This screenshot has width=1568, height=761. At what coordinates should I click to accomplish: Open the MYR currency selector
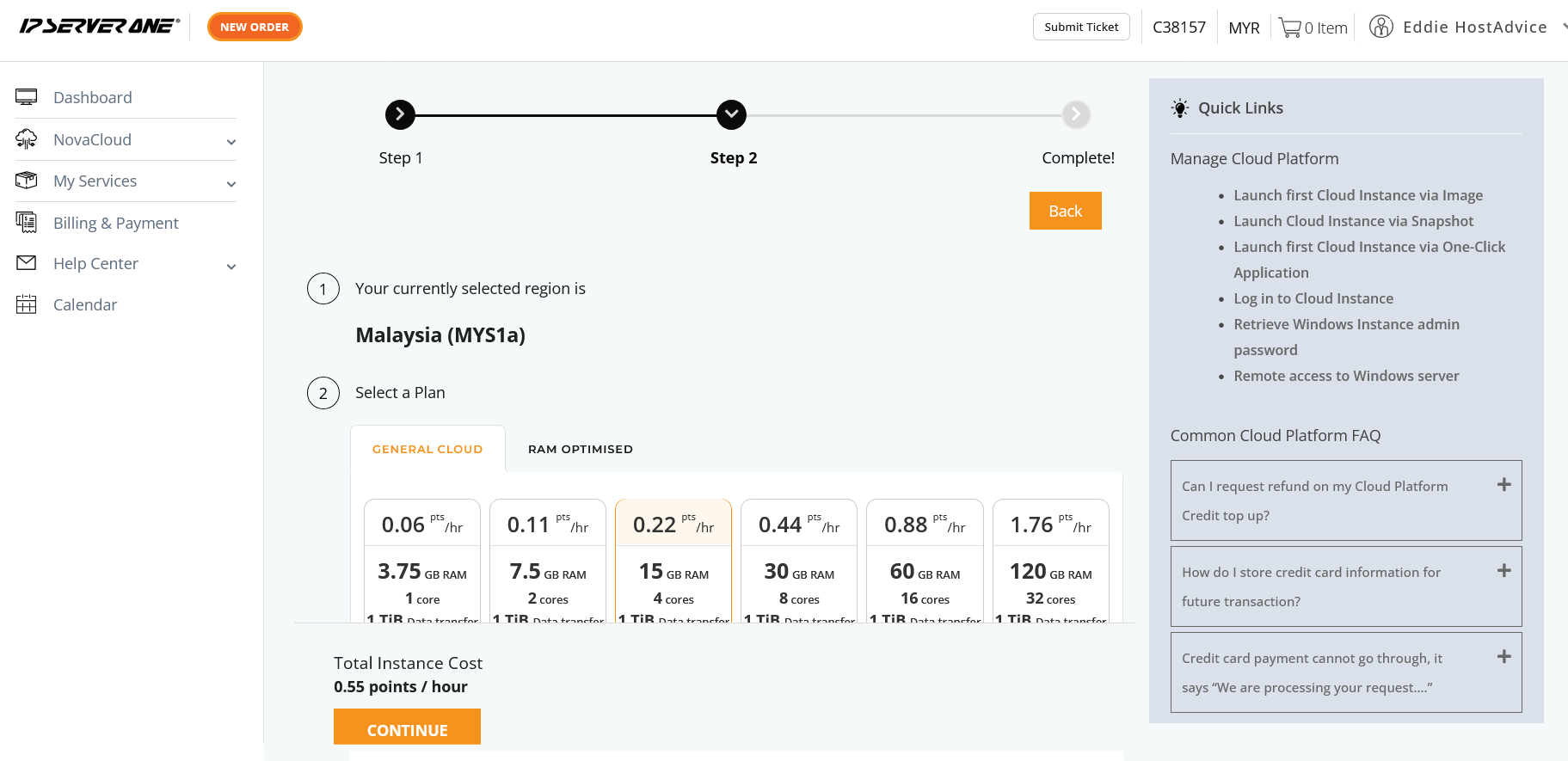click(x=1244, y=28)
